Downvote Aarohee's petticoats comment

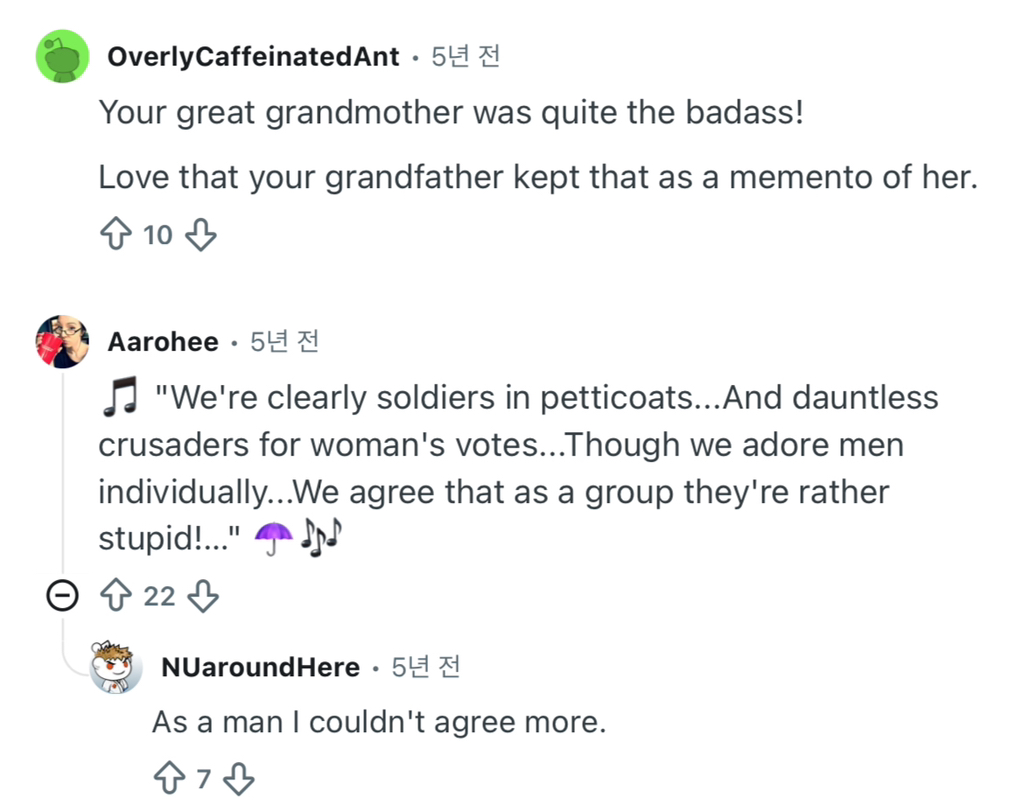pyautogui.click(x=204, y=597)
